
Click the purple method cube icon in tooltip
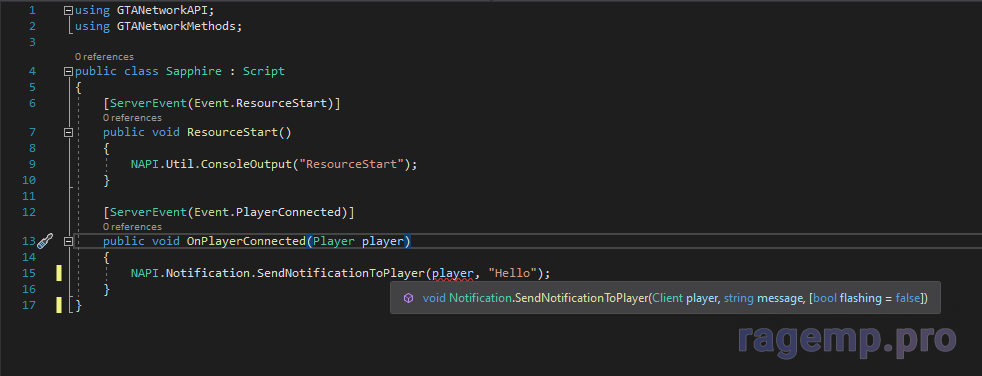point(408,298)
